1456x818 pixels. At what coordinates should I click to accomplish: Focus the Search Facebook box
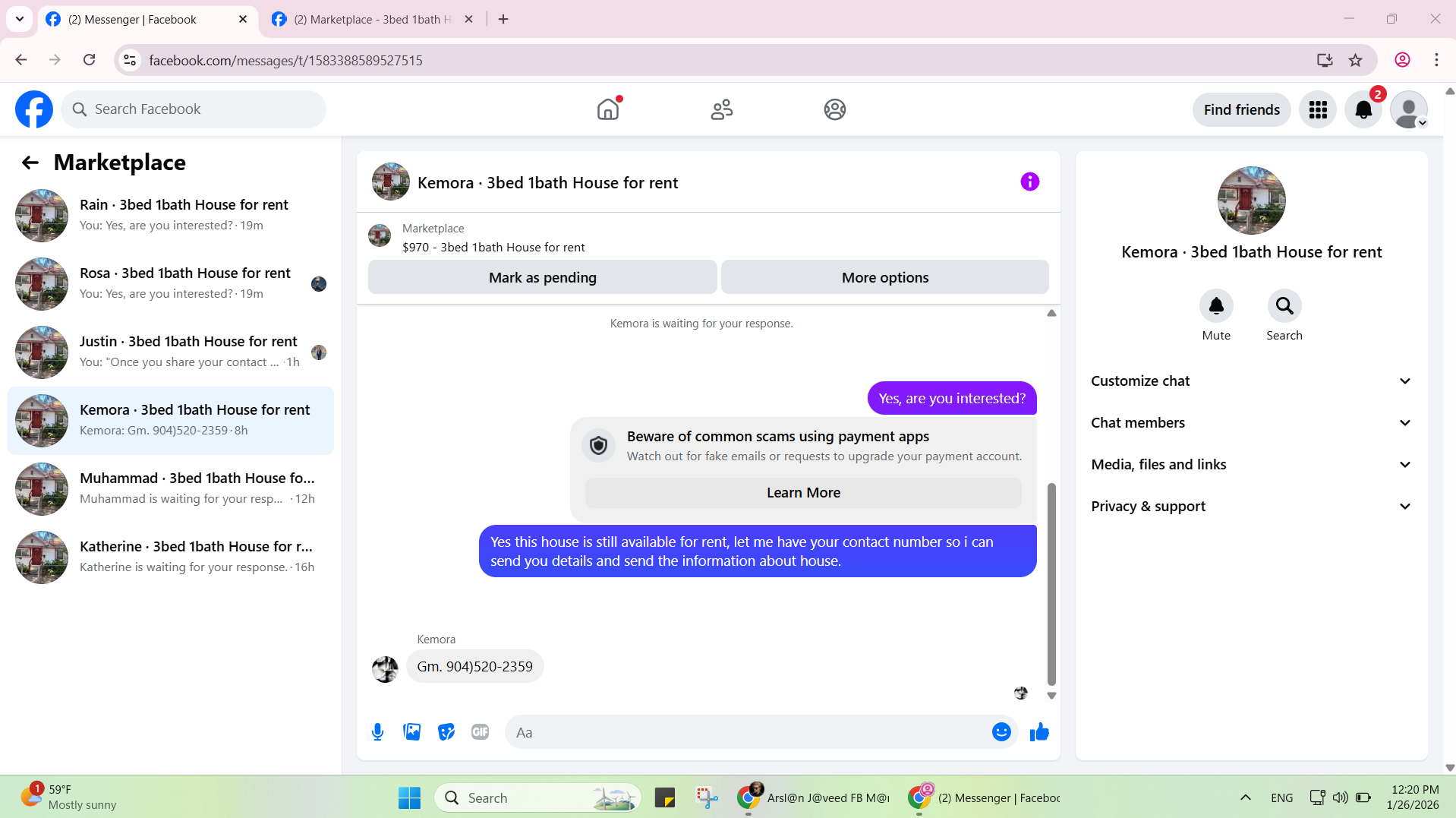tap(194, 109)
